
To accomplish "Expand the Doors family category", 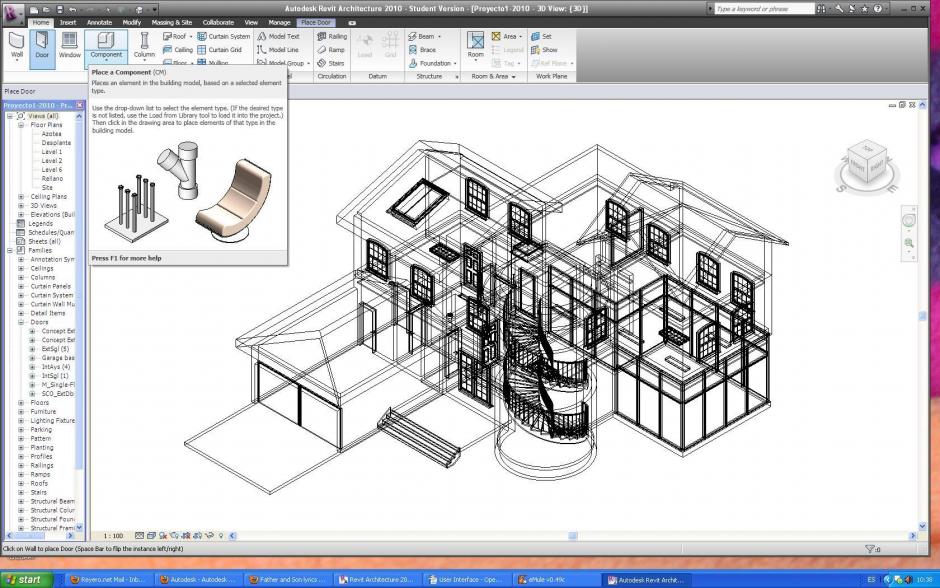I will [x=20, y=322].
